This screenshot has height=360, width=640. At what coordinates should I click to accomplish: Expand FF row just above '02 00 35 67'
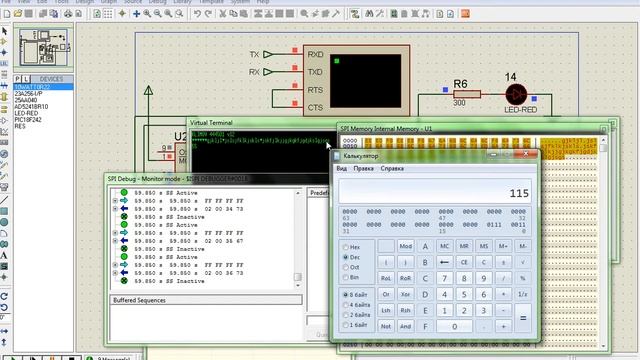115,233
